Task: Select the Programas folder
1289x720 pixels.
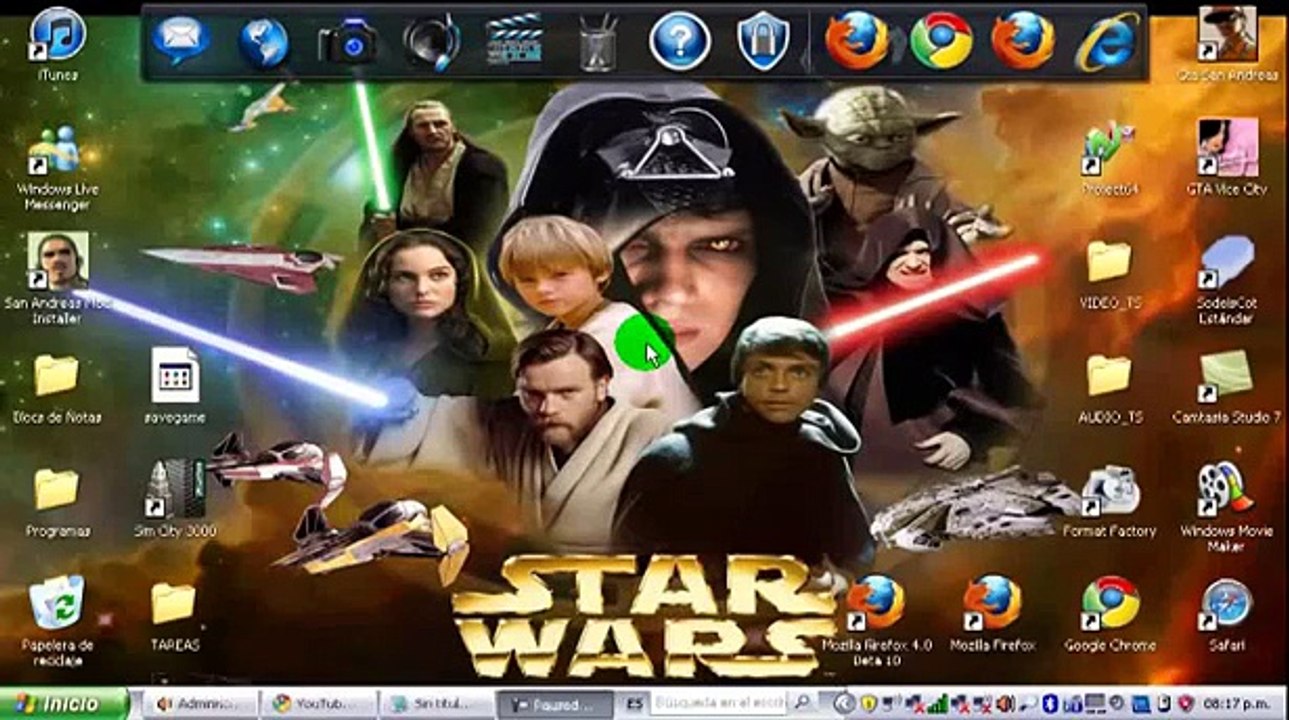Action: 57,503
